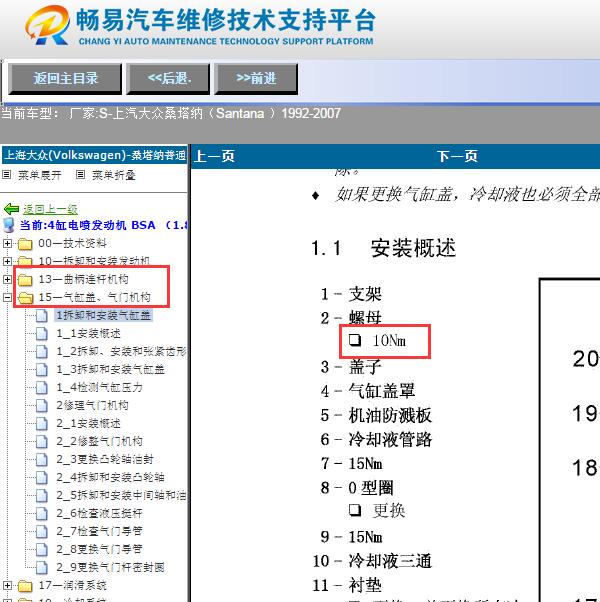Click the current engine computer icon
Image resolution: width=600 pixels, height=602 pixels.
click(9, 225)
